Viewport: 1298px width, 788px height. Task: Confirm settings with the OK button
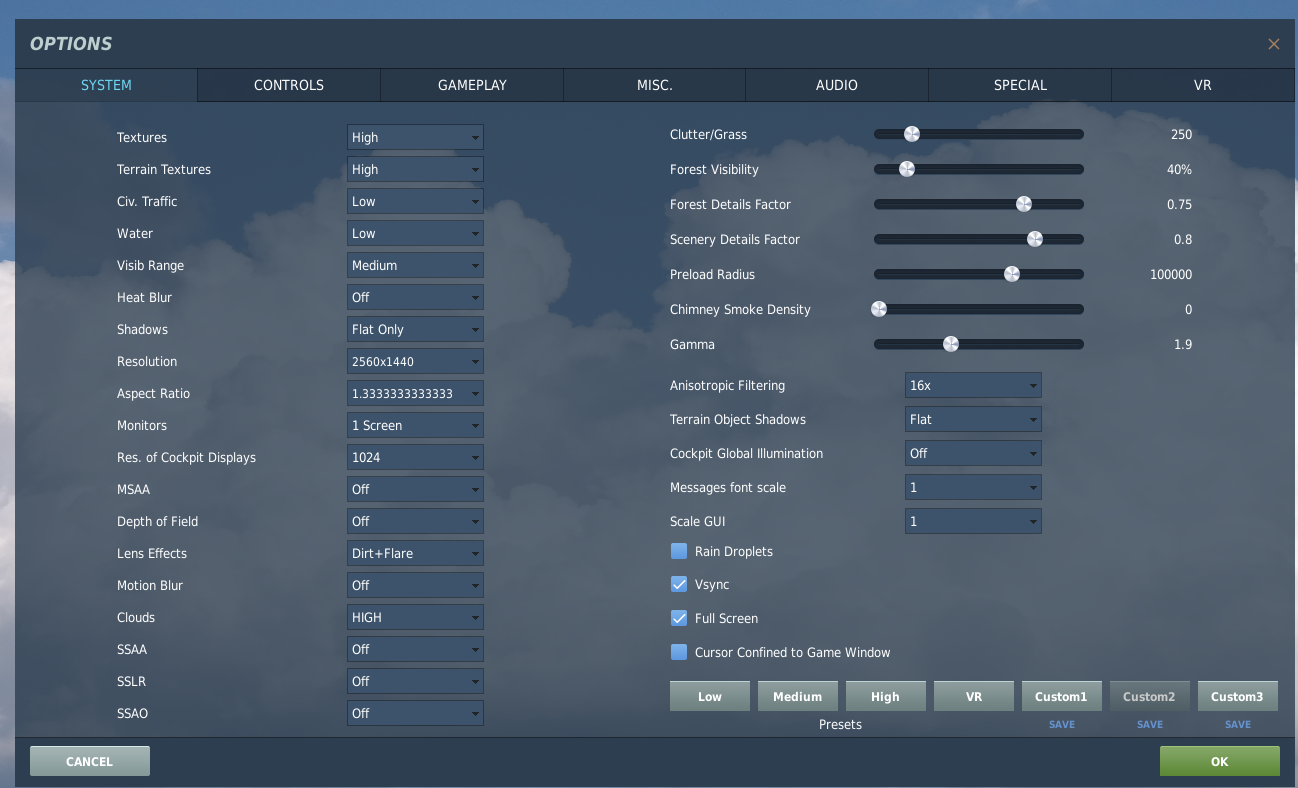coord(1219,761)
